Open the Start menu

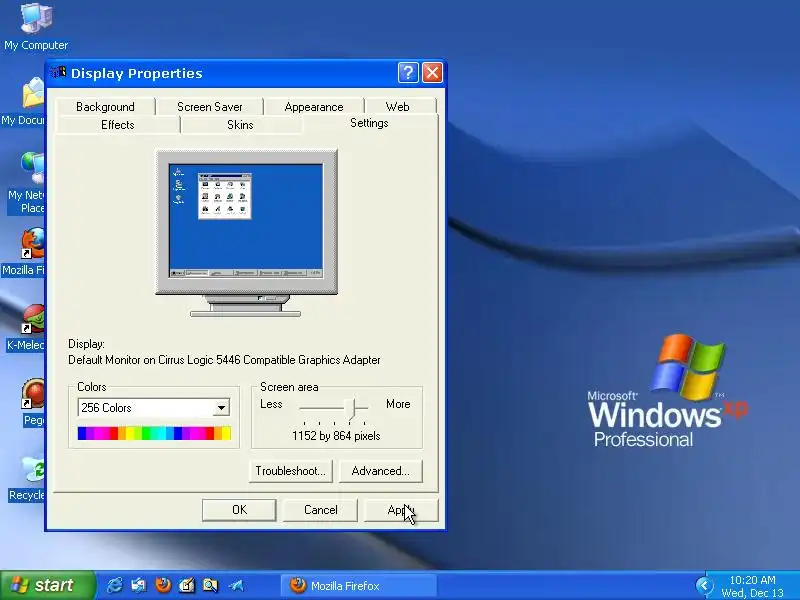[48, 585]
